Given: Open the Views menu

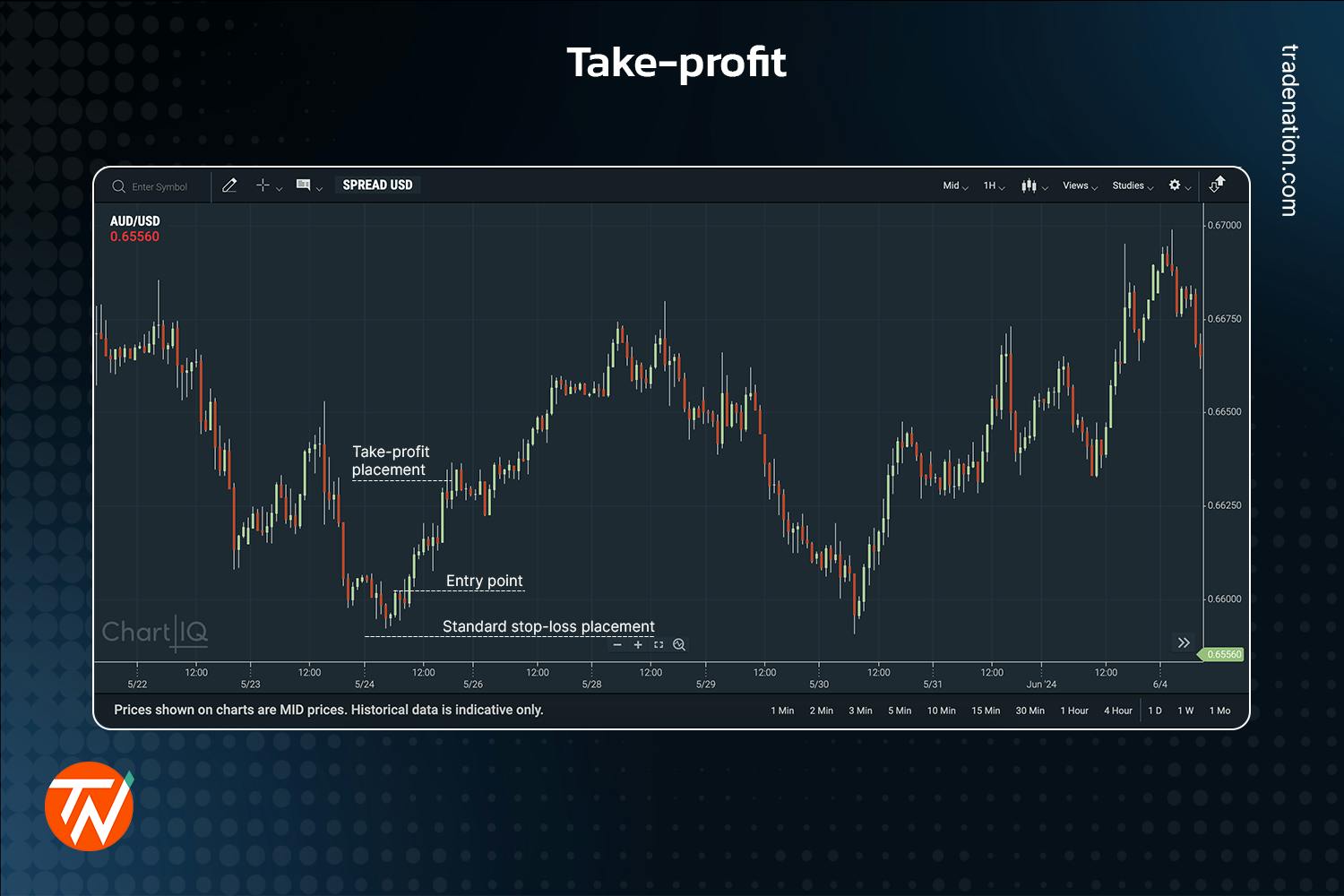Looking at the screenshot, I should click(1076, 185).
